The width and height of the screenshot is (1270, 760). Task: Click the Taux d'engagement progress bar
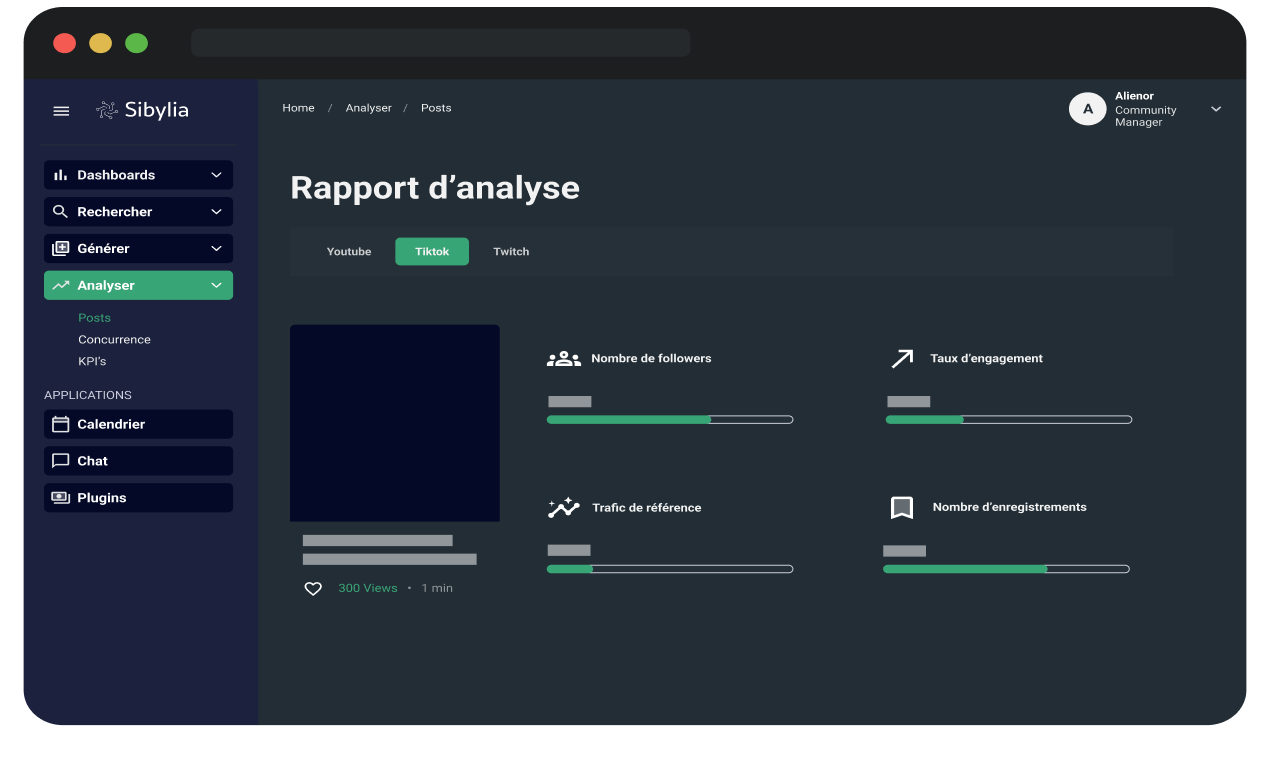pos(1009,420)
